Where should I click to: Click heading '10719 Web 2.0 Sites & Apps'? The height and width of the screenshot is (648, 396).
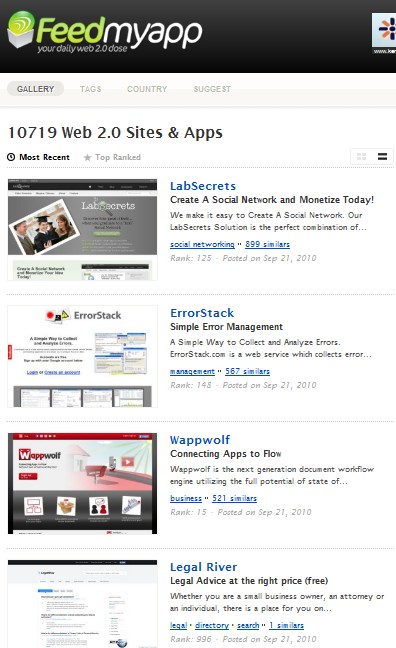click(x=115, y=133)
